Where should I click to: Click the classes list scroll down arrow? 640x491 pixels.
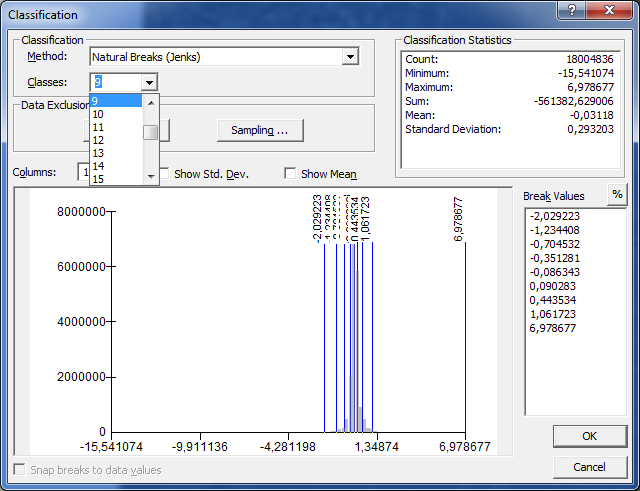click(151, 176)
